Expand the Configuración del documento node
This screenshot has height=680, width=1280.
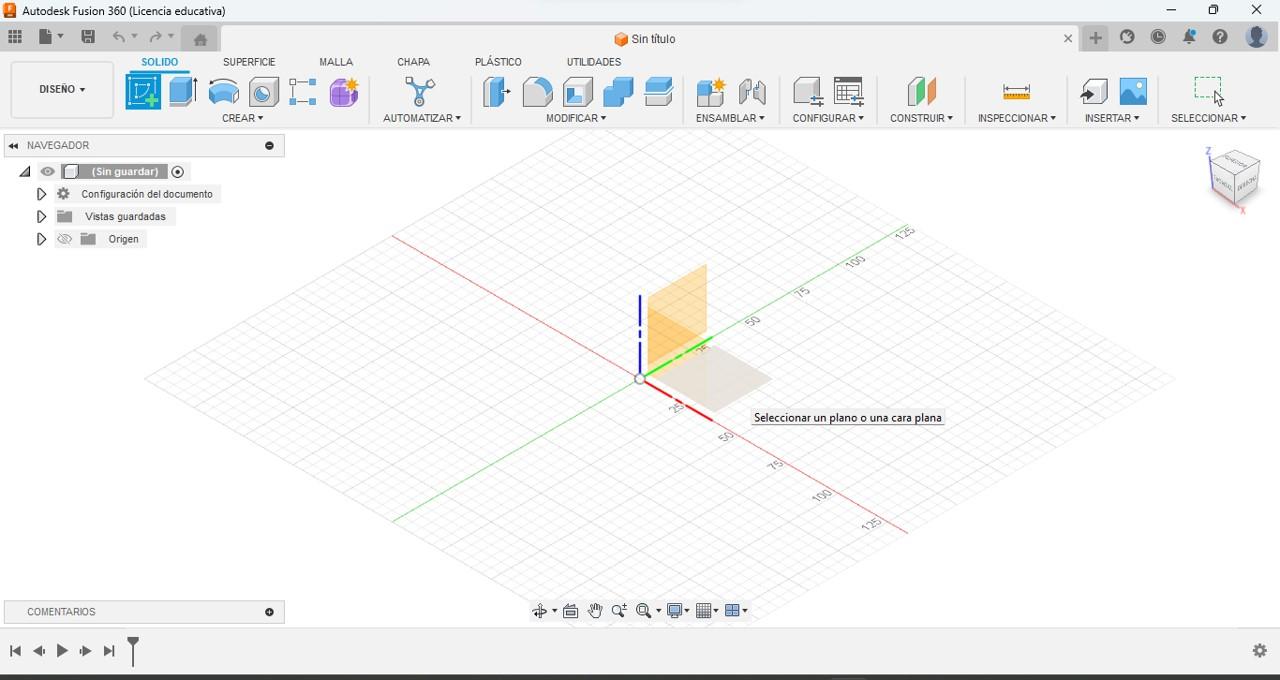(x=41, y=194)
